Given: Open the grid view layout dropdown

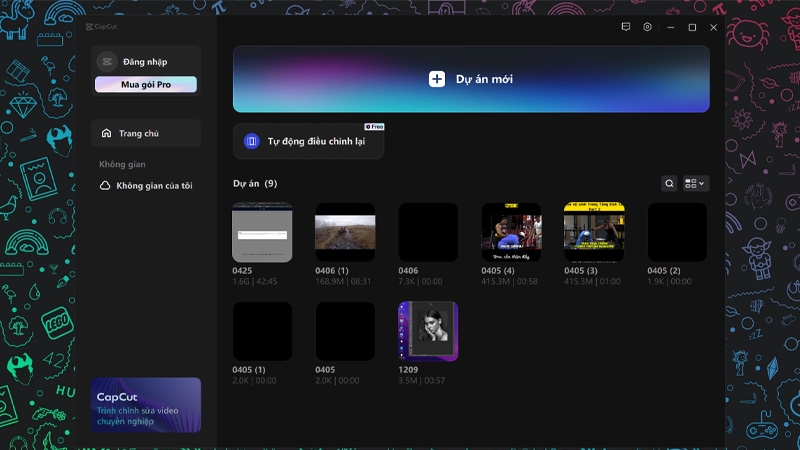Looking at the screenshot, I should pyautogui.click(x=695, y=184).
